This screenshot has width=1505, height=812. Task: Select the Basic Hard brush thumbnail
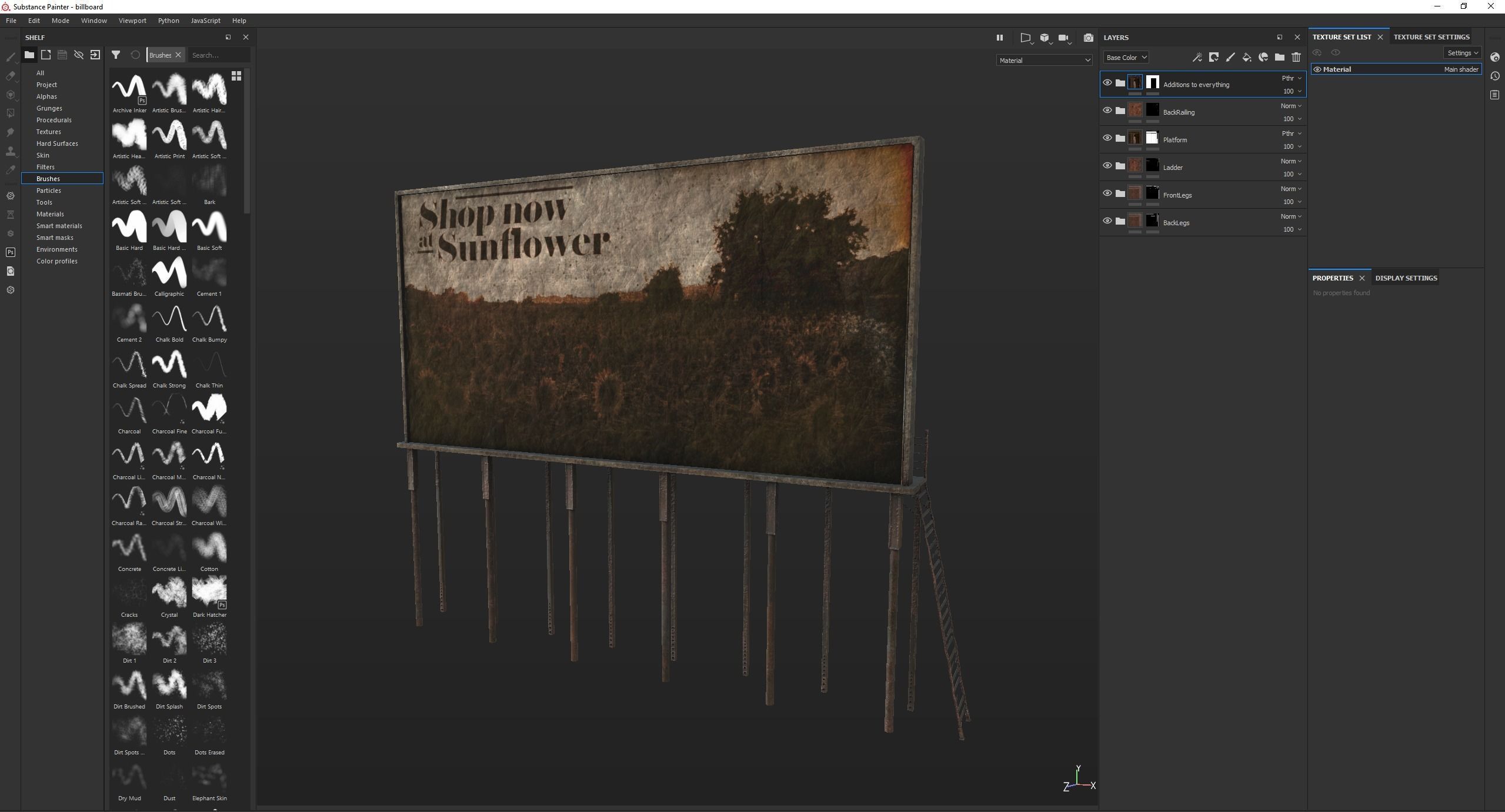(129, 227)
